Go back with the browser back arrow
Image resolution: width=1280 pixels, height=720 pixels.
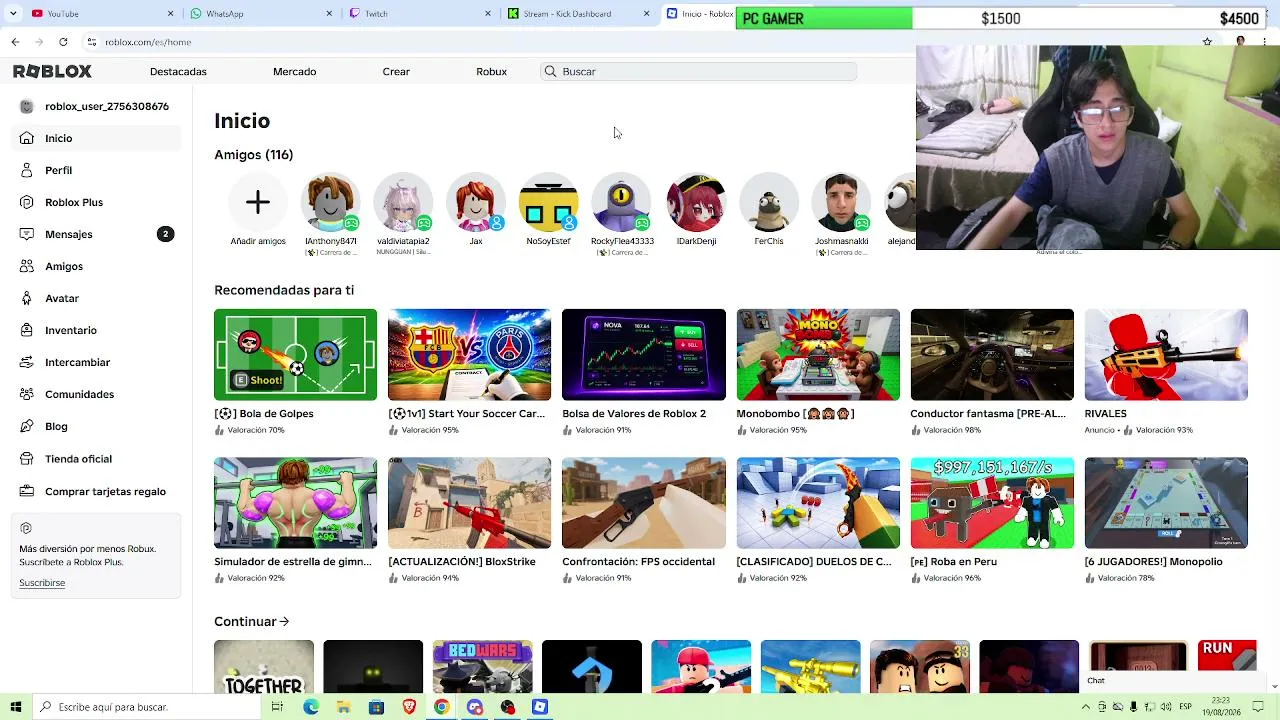(x=15, y=42)
